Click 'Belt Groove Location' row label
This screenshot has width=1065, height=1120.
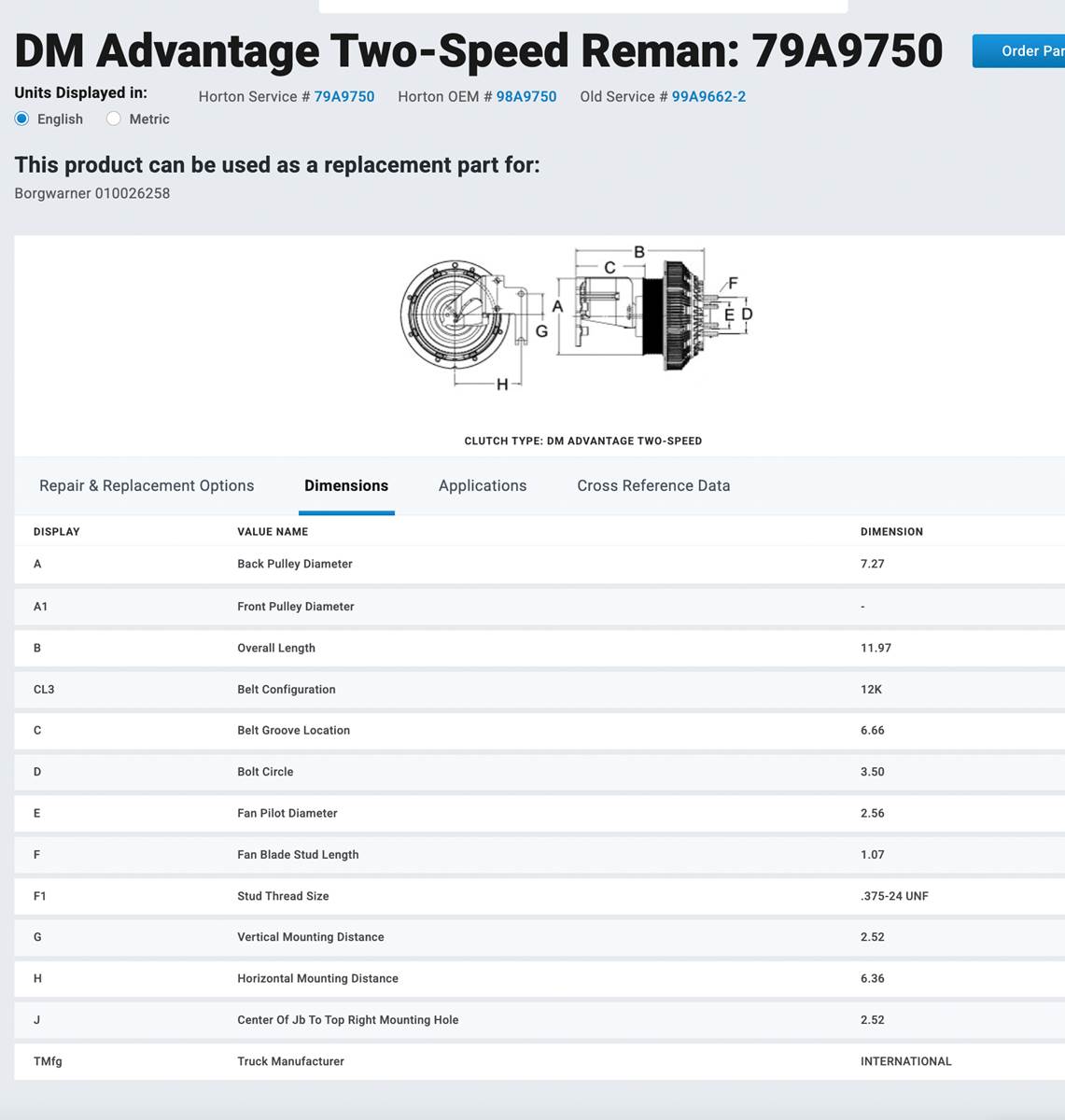[294, 731]
